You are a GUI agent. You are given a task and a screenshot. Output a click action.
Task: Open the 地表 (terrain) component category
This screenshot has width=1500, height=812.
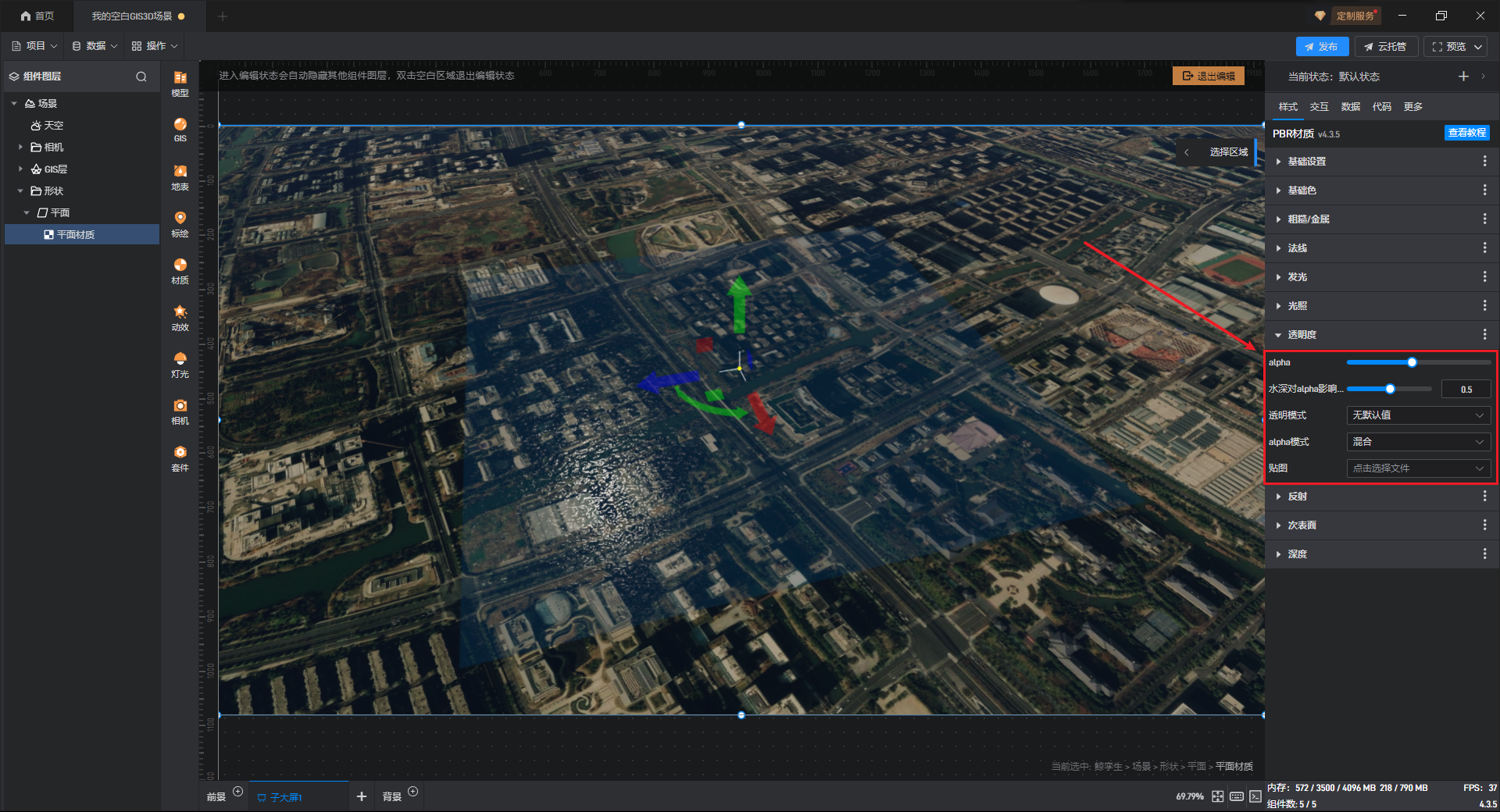click(x=180, y=177)
